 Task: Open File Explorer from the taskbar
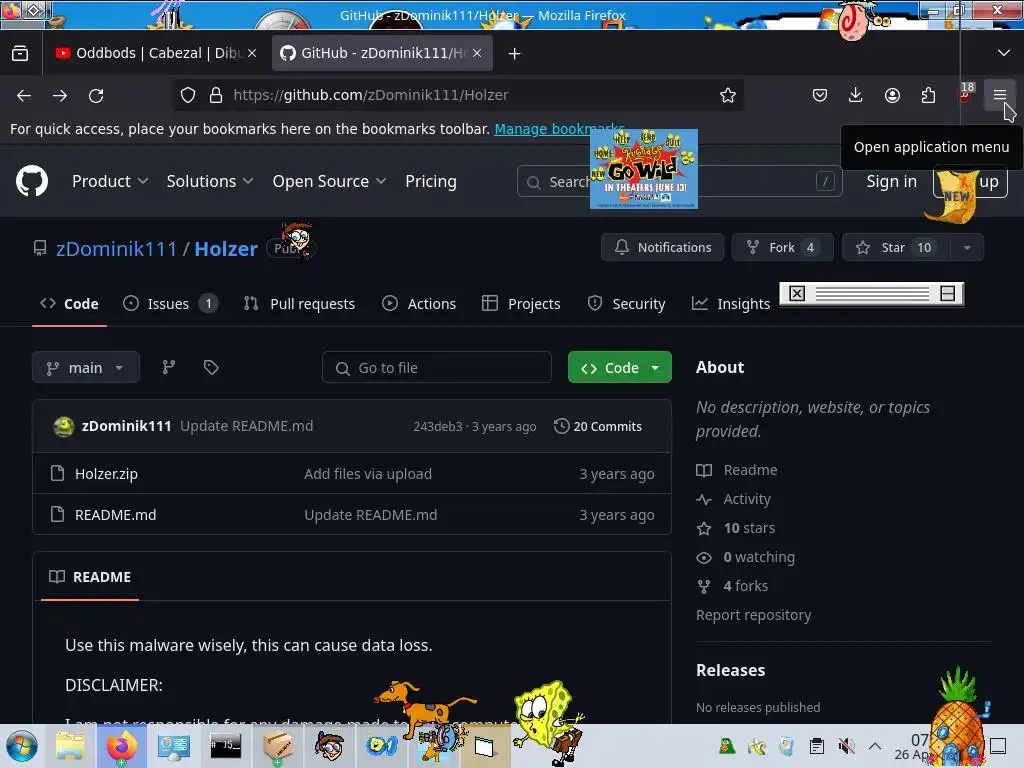point(70,746)
